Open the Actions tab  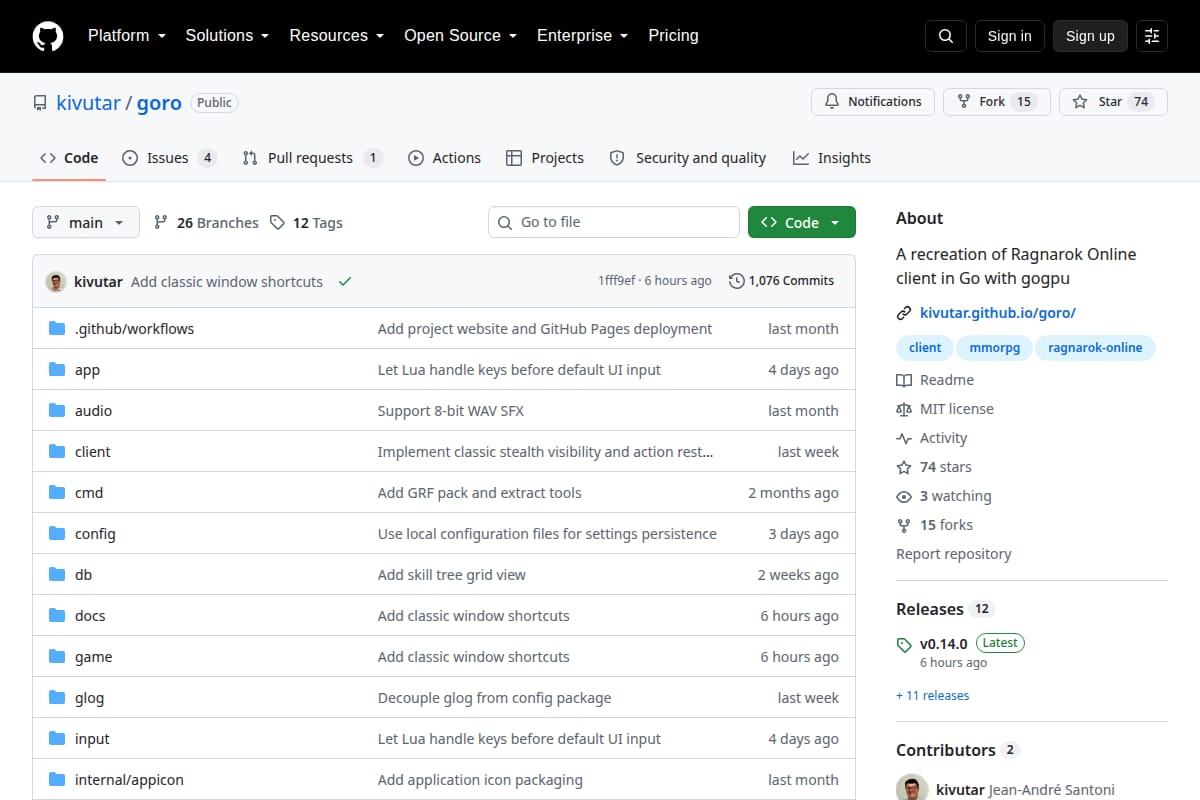point(445,158)
